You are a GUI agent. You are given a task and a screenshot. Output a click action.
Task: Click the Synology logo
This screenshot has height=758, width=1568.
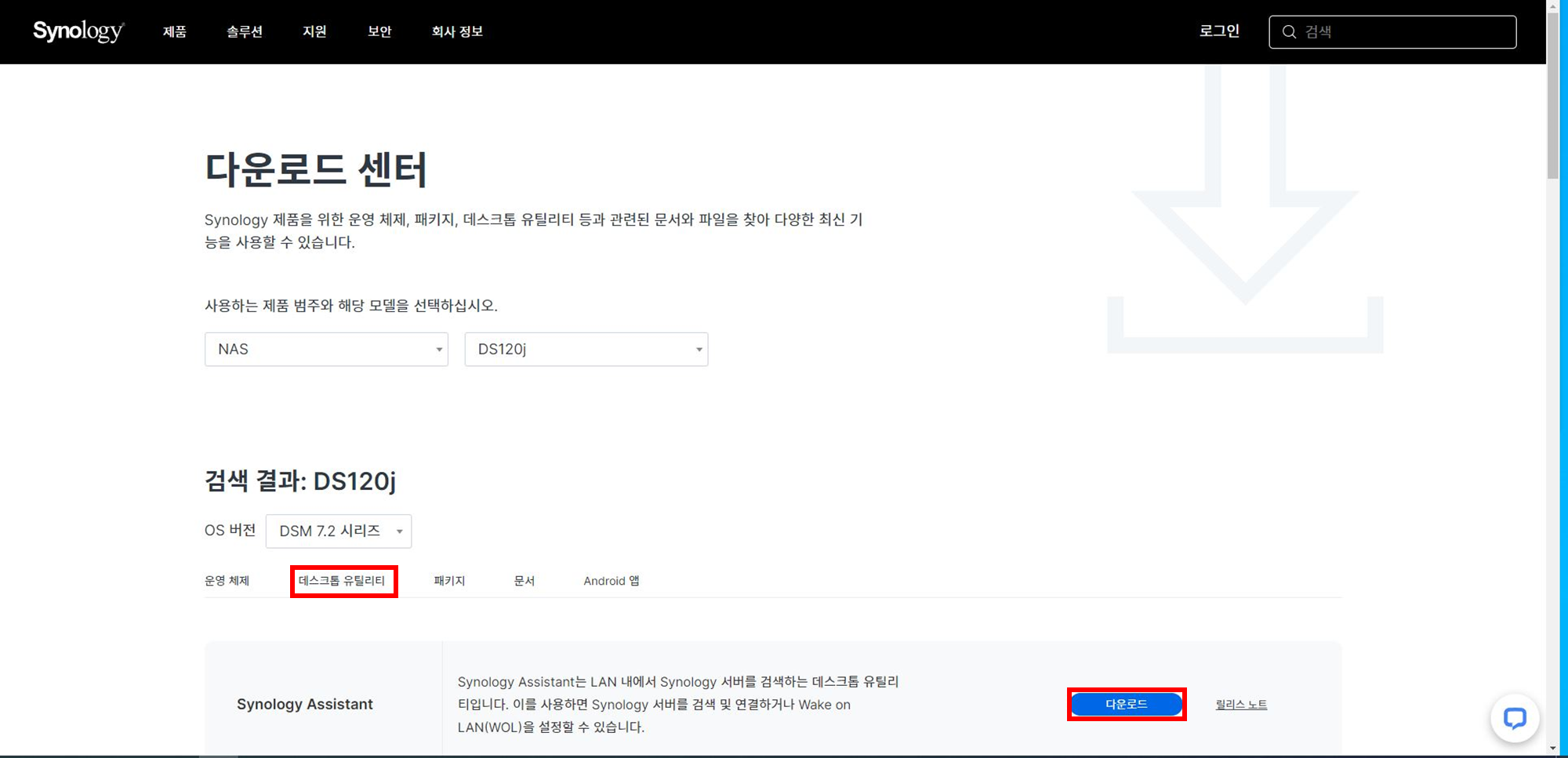(x=78, y=31)
